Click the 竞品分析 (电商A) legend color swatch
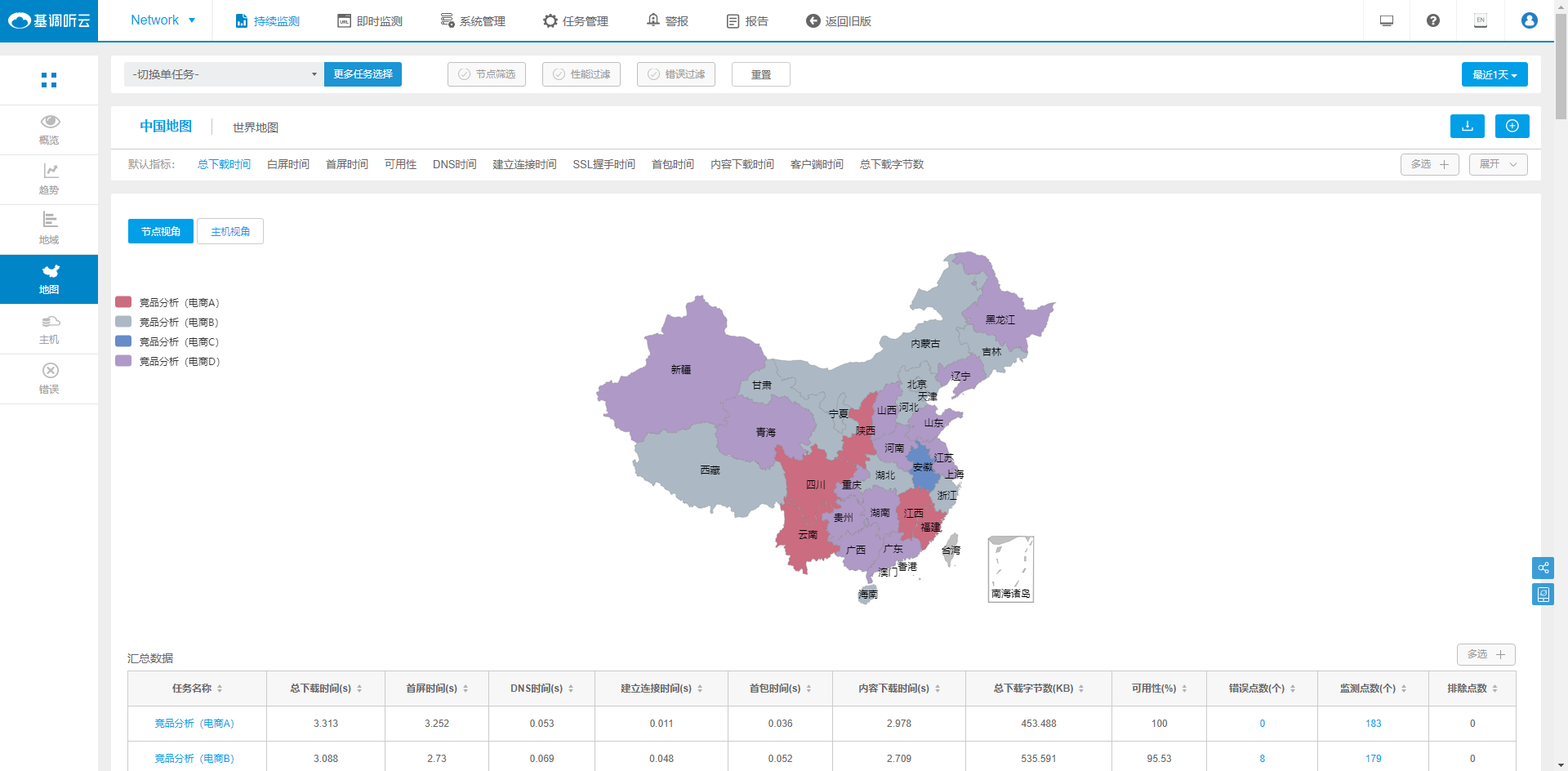 (x=123, y=302)
